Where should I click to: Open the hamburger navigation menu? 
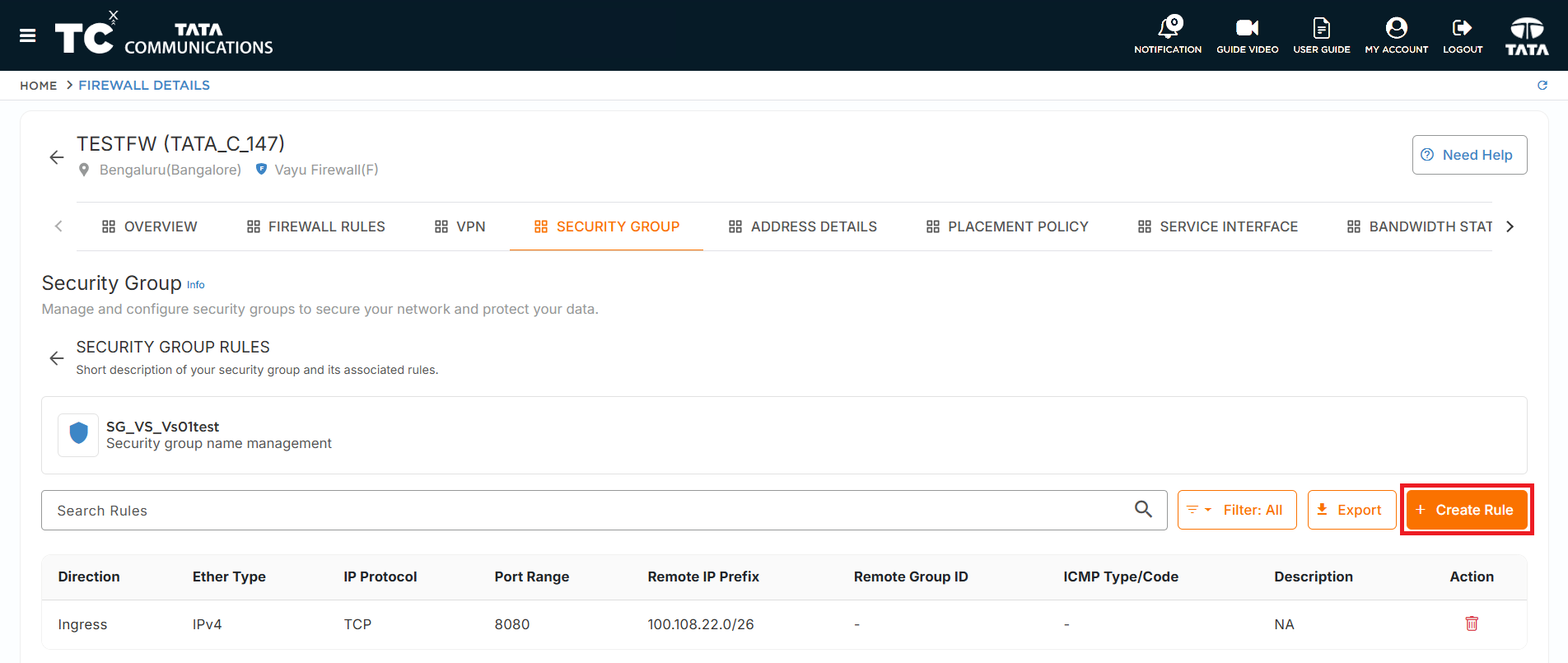(x=28, y=35)
